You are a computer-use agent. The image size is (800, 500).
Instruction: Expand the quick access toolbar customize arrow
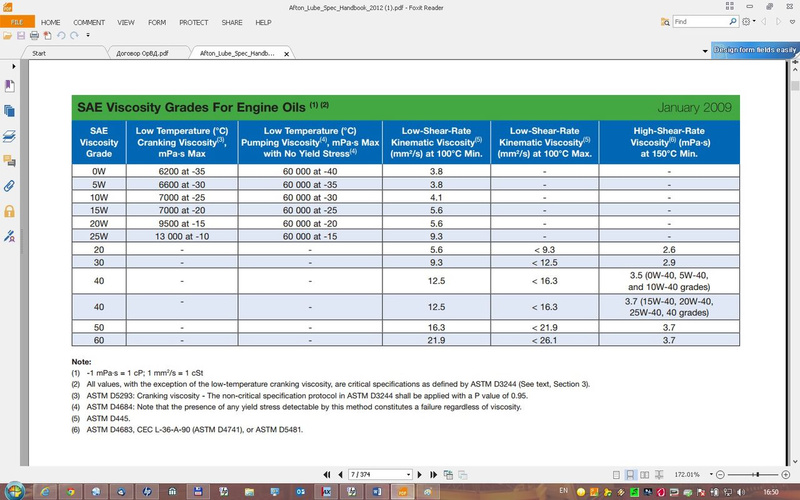click(87, 35)
